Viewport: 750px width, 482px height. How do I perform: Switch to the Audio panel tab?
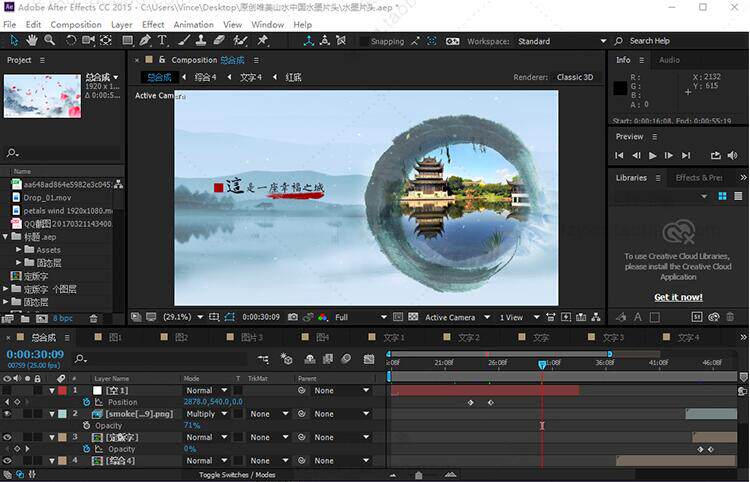click(x=669, y=60)
